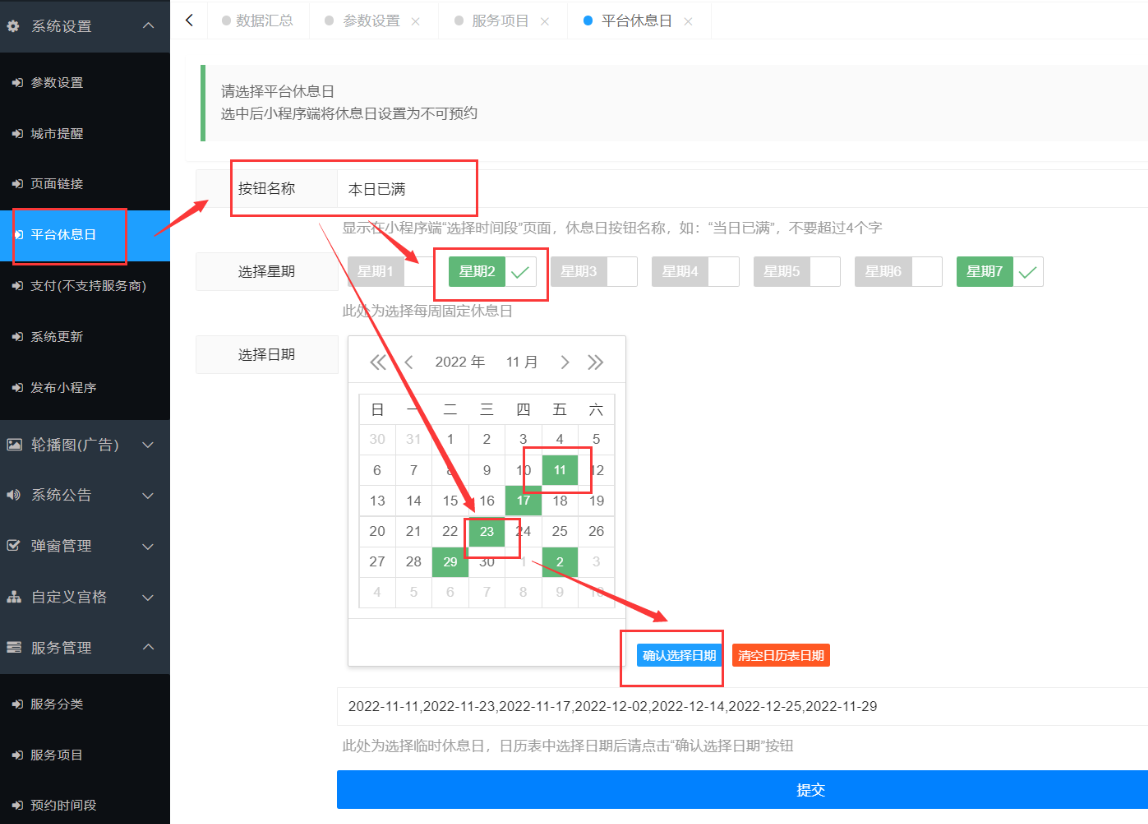Select date 29 in the calendar
The image size is (1148, 824).
[450, 562]
